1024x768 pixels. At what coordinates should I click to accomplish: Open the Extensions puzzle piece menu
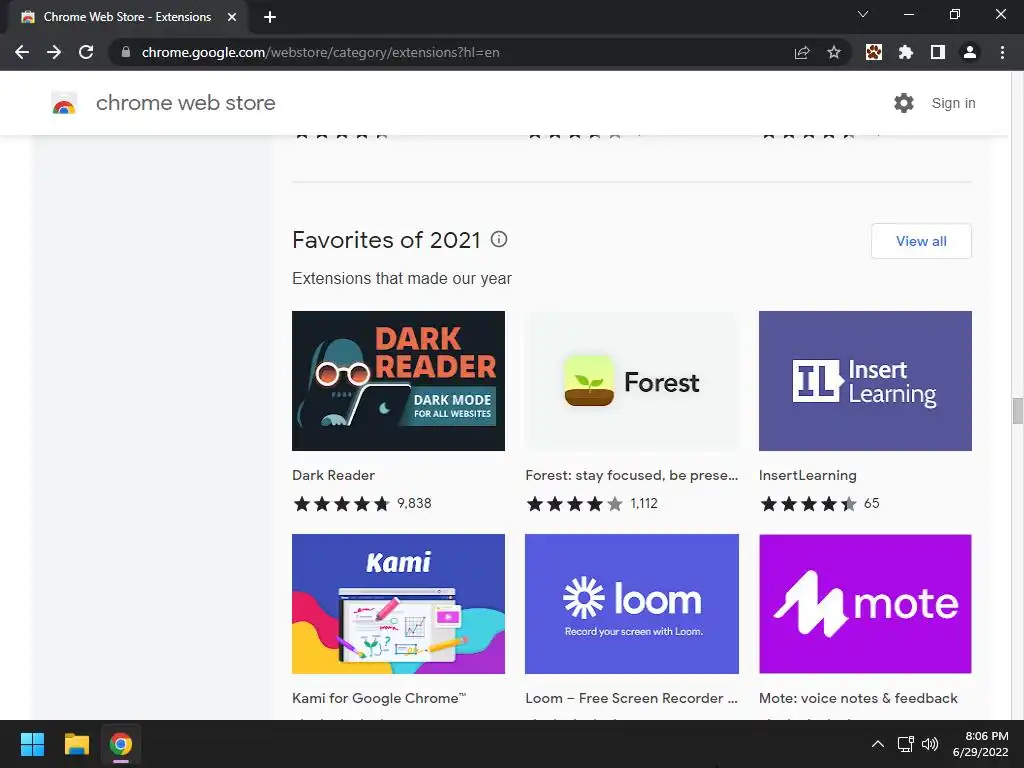point(906,52)
